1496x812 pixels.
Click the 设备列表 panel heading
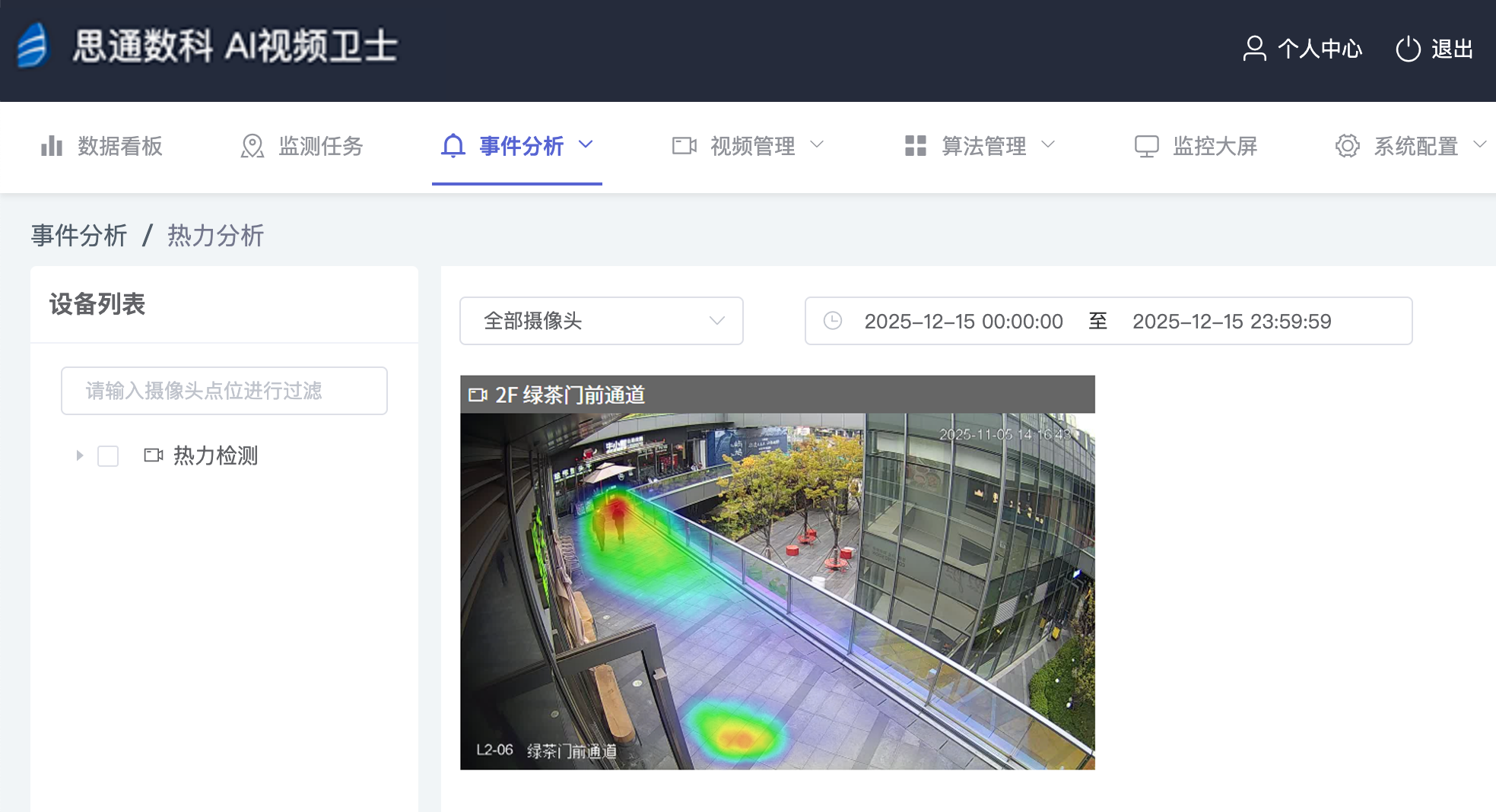click(x=97, y=304)
